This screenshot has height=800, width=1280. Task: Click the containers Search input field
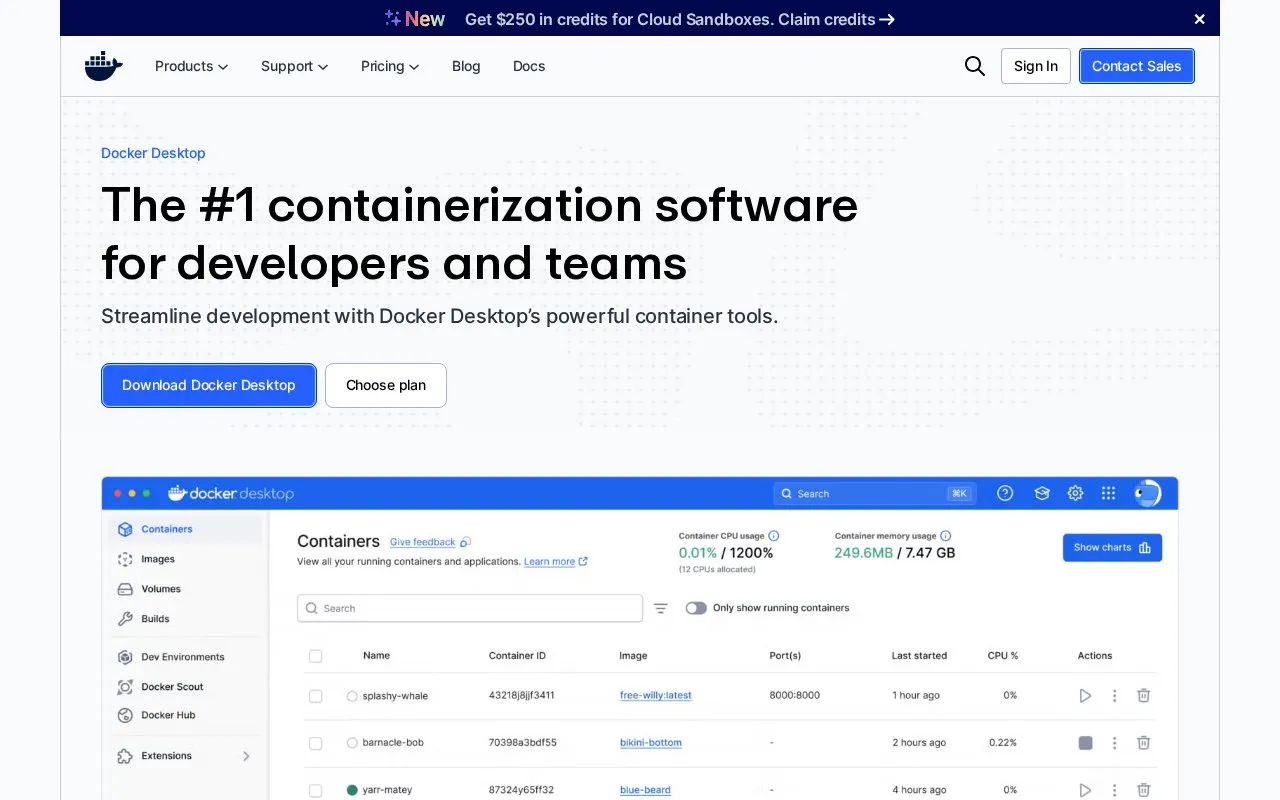pos(470,608)
